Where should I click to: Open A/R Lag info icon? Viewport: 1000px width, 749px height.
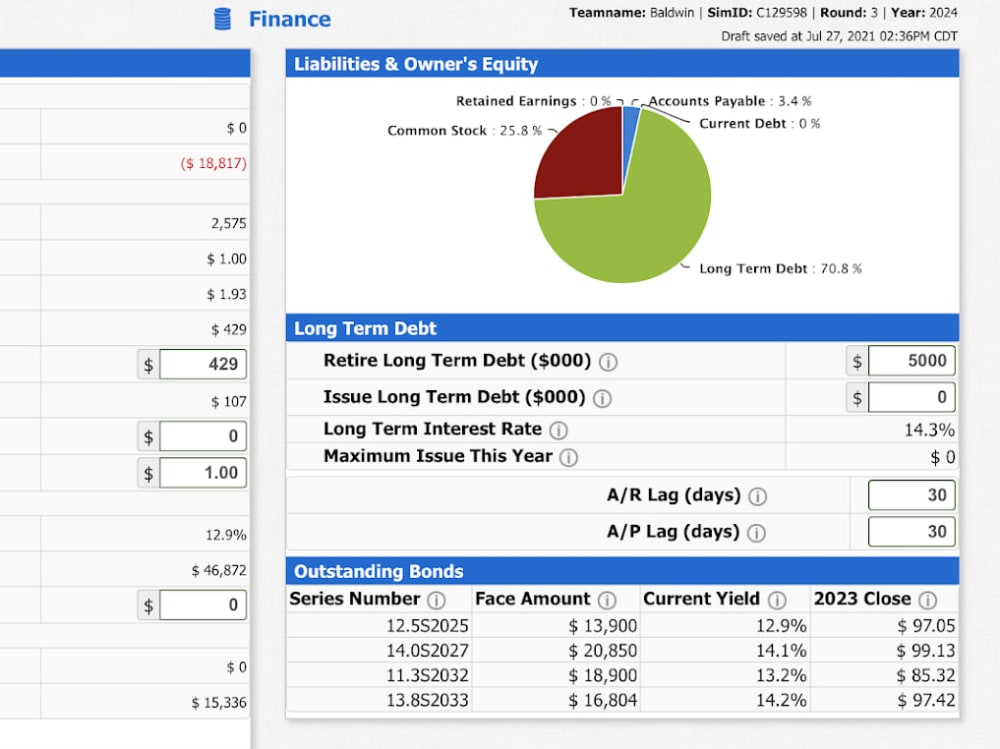click(x=757, y=496)
